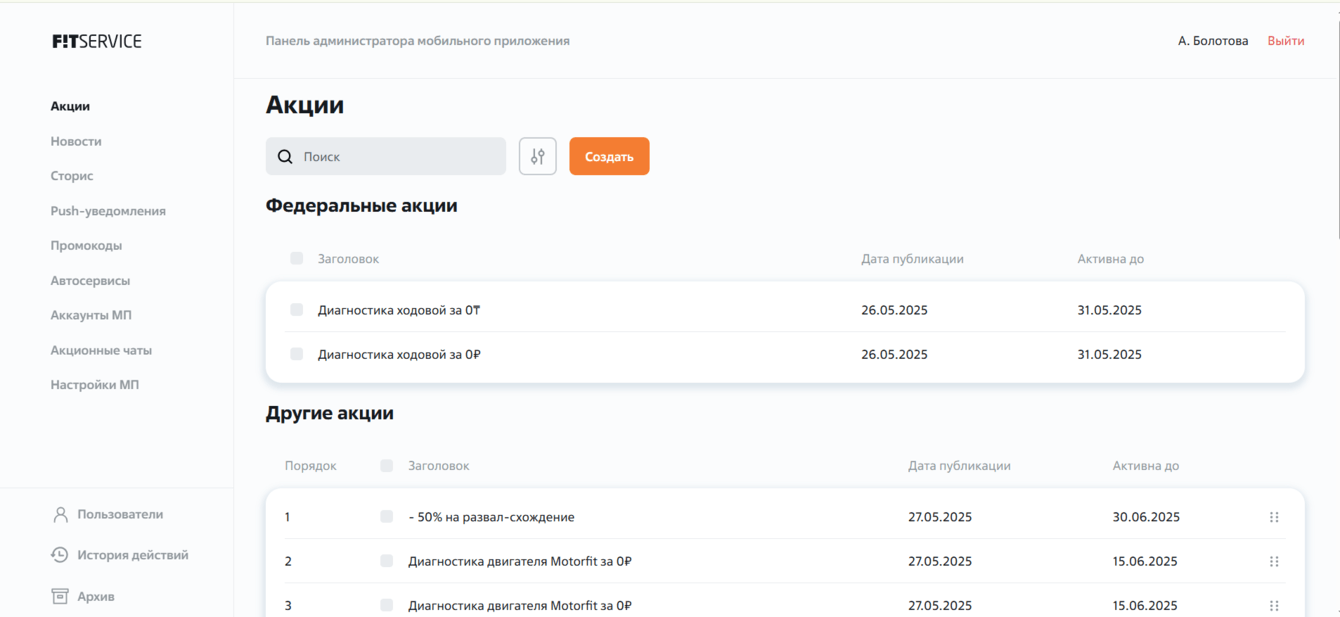
Task: Open the archive box icon next to Архив
Action: point(59,595)
